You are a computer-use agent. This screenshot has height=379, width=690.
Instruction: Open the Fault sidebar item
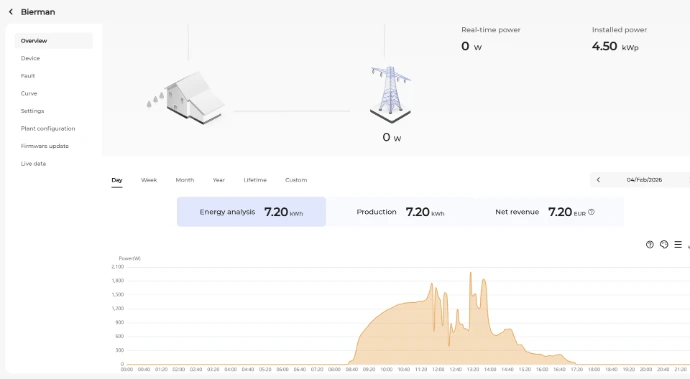point(28,76)
